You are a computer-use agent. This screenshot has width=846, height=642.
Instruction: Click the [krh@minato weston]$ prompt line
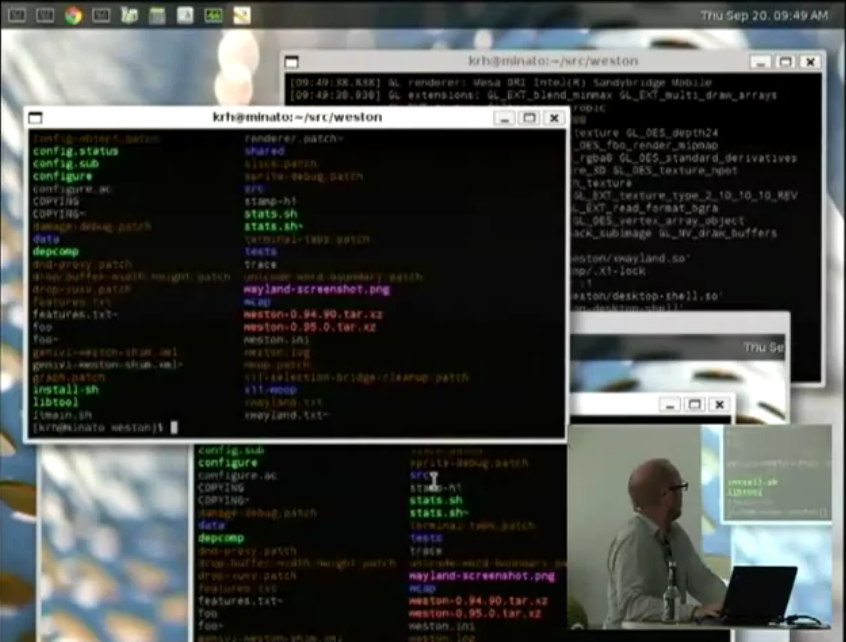(98, 428)
